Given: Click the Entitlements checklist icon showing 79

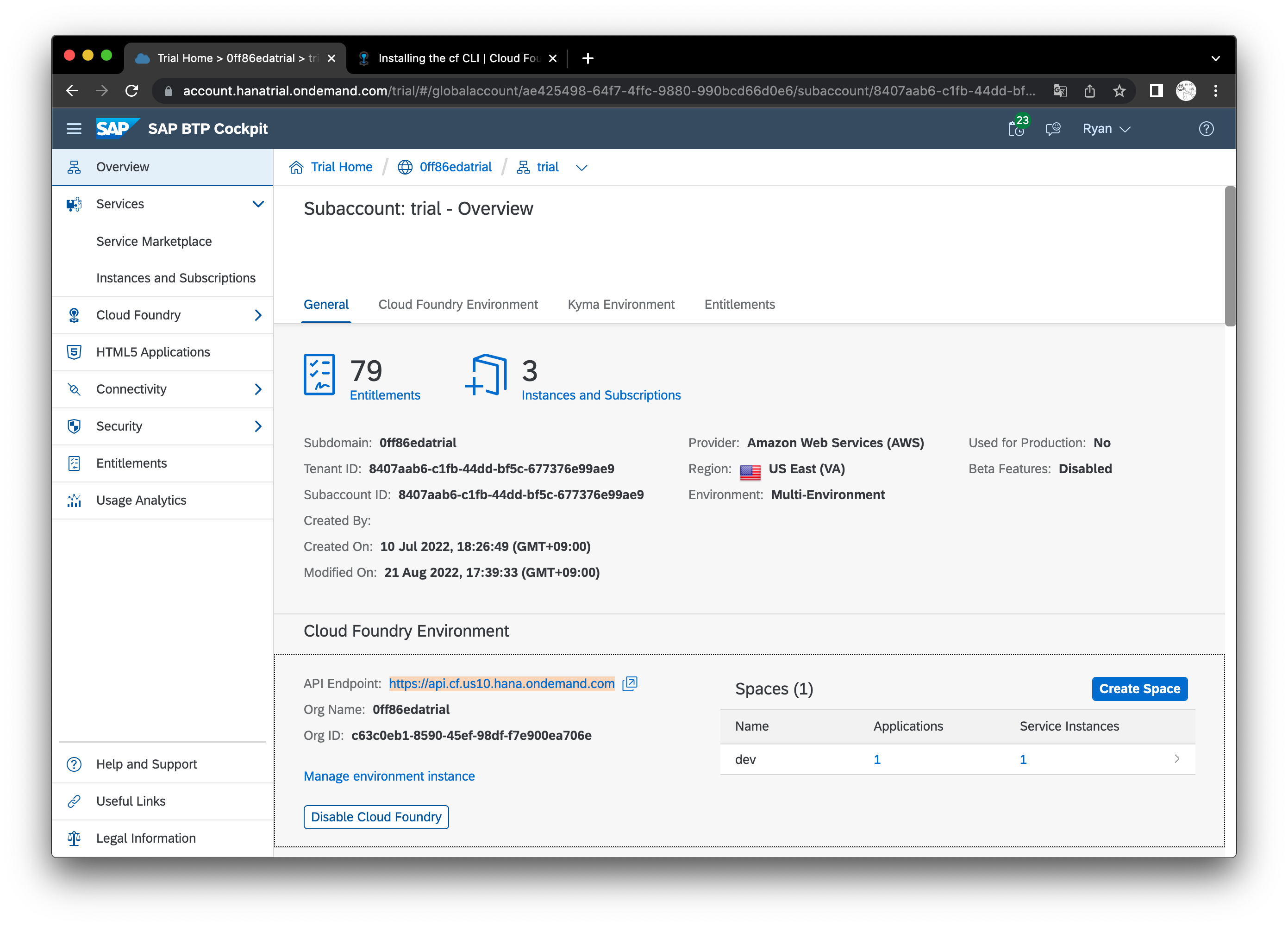Looking at the screenshot, I should click(x=319, y=375).
